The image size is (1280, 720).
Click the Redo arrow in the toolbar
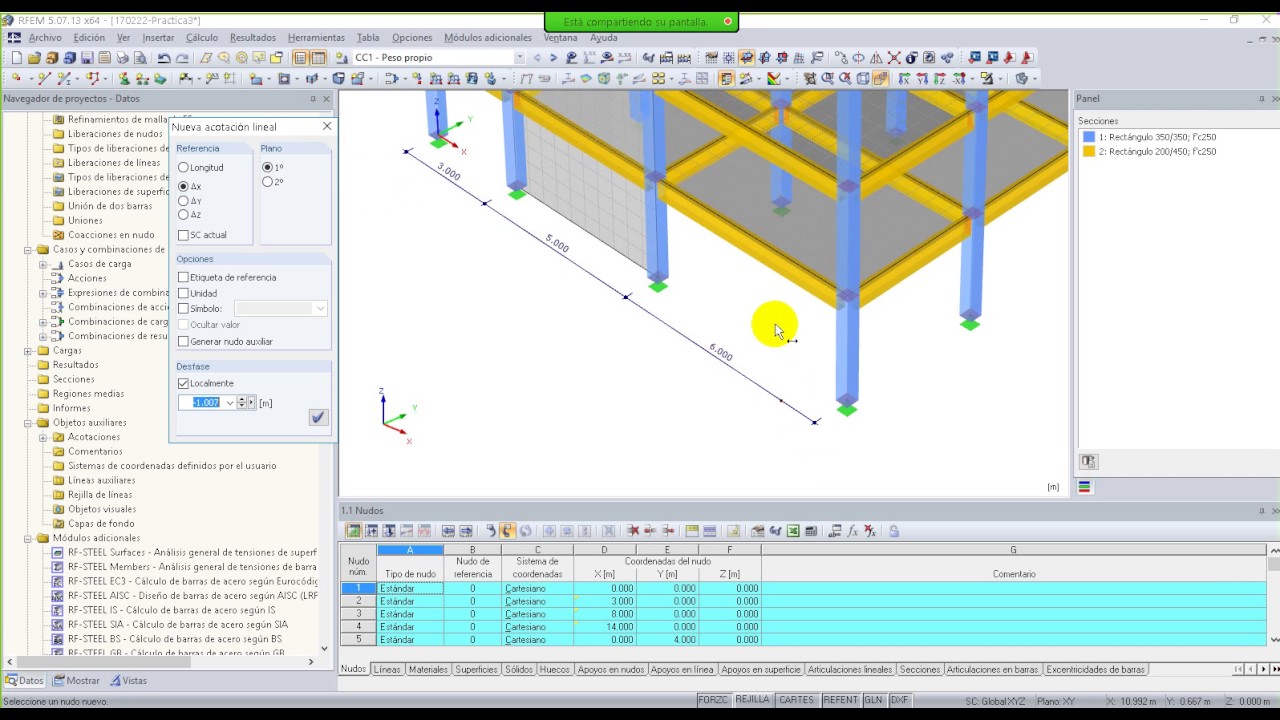pyautogui.click(x=182, y=58)
